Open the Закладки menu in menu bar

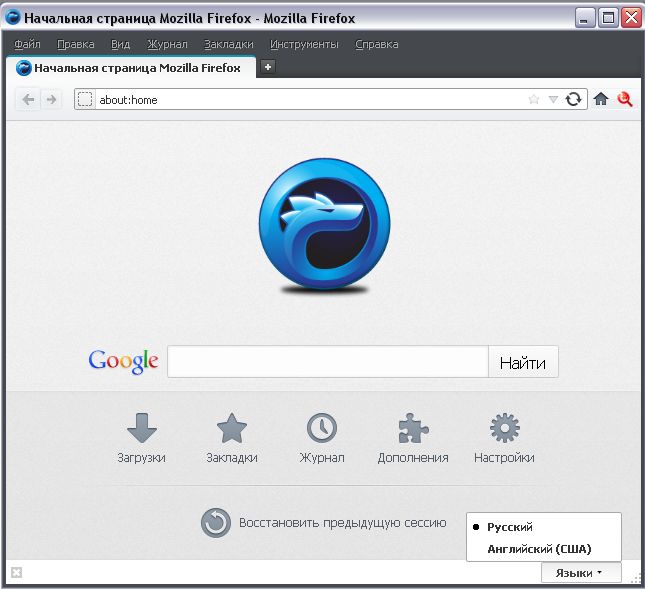coord(229,44)
